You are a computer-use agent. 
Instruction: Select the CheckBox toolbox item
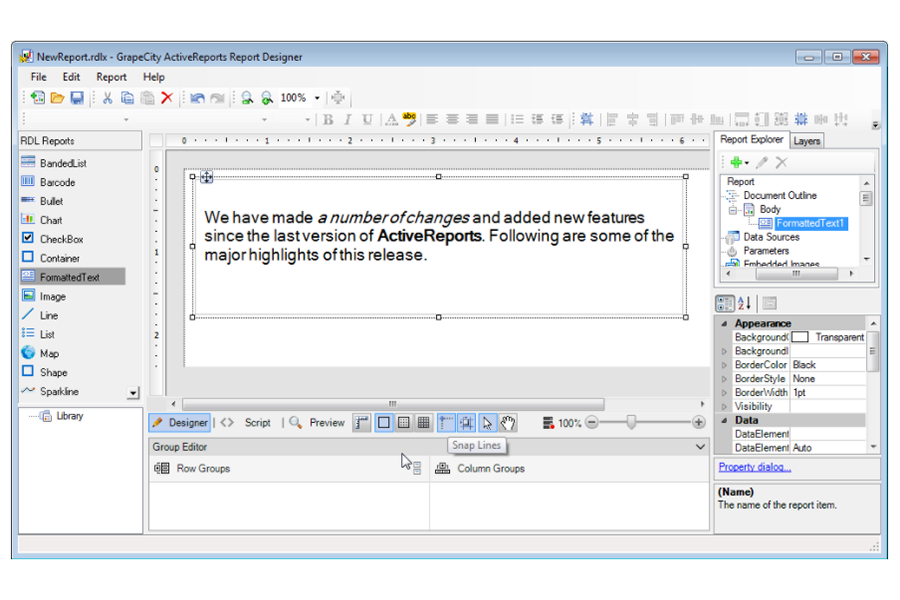coord(61,239)
